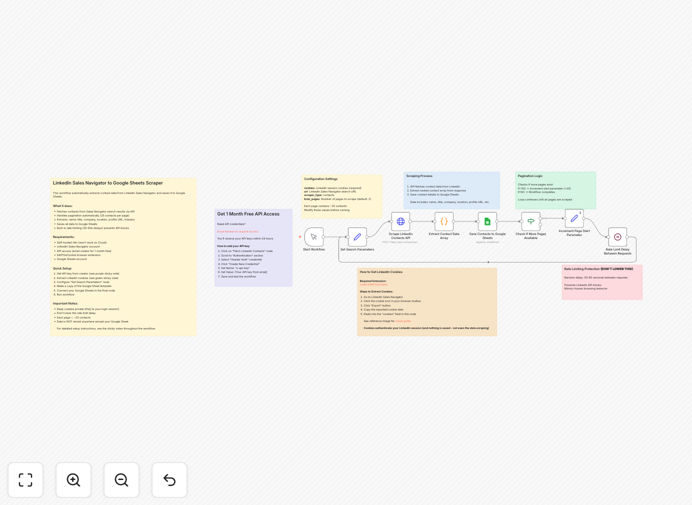Click the 'Rate Limit Delay Between Requests' label
This screenshot has height=505, width=692.
pyautogui.click(x=617, y=251)
